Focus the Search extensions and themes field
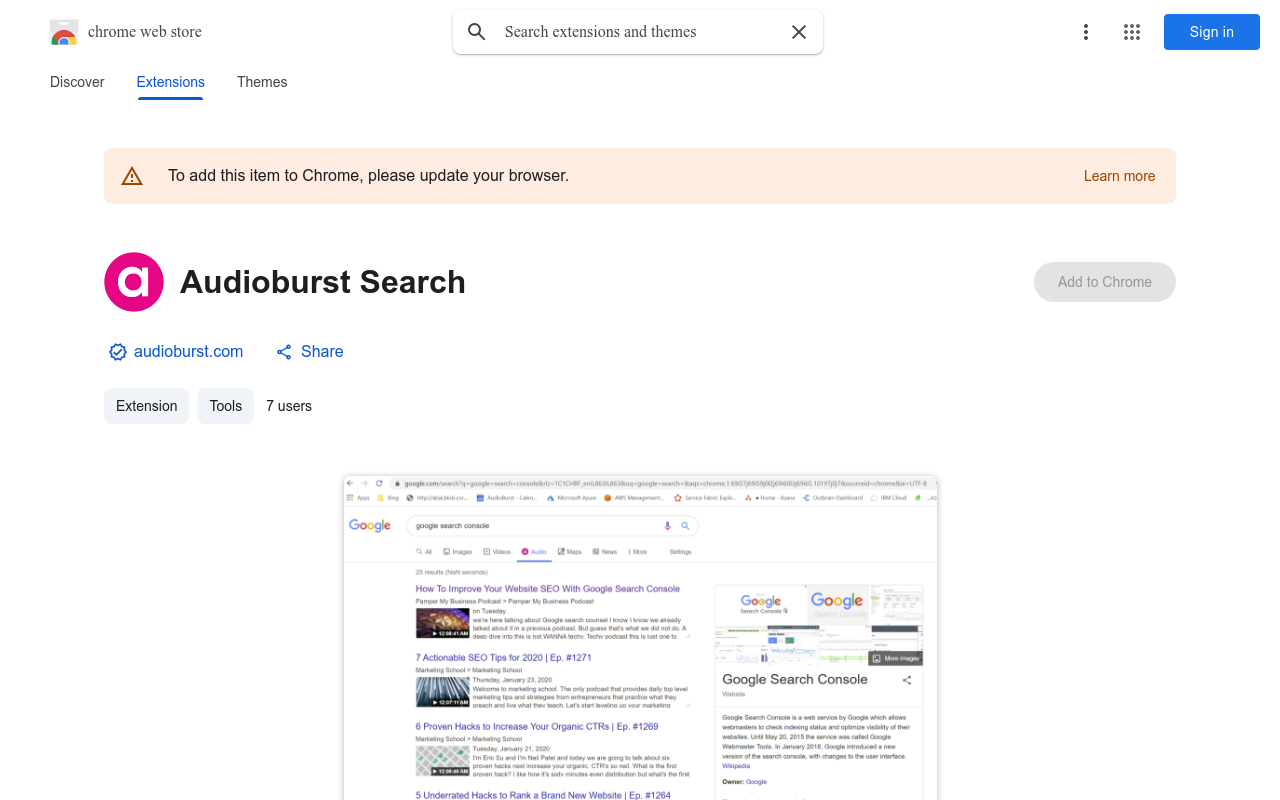 click(638, 32)
